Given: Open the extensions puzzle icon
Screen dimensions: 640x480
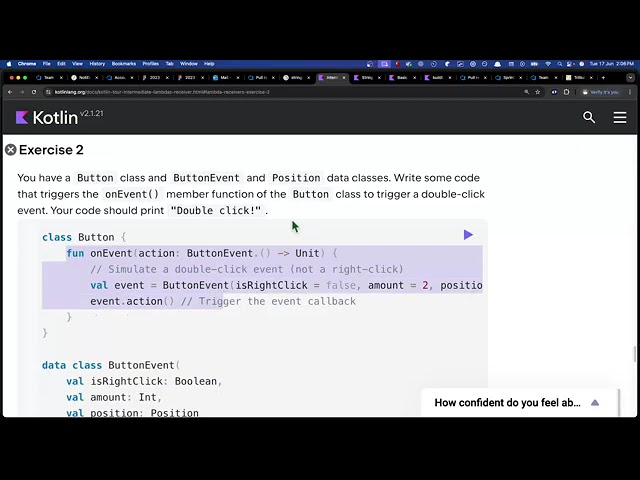Looking at the screenshot, I should (x=566, y=92).
